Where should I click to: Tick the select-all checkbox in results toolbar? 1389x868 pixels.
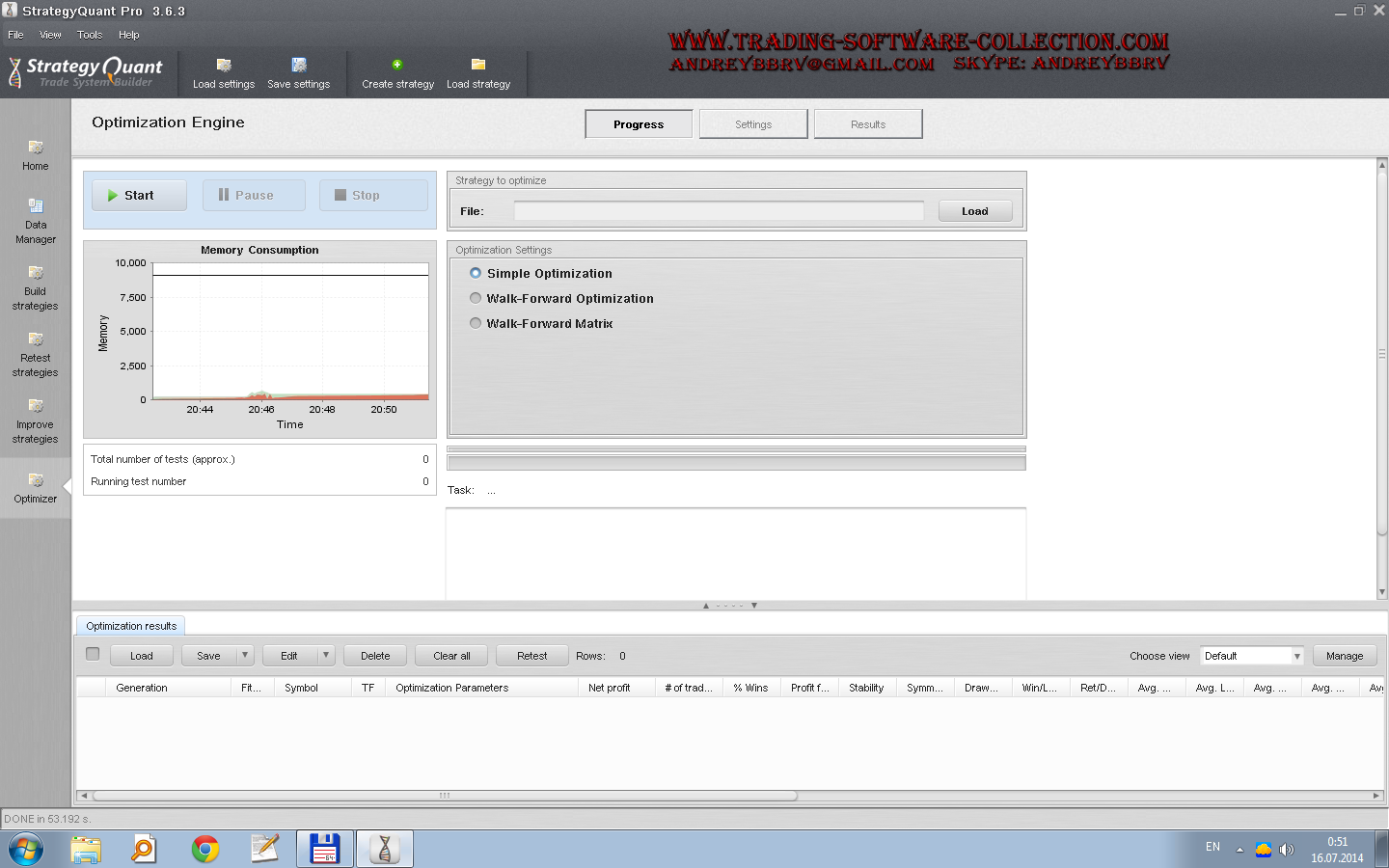point(93,654)
